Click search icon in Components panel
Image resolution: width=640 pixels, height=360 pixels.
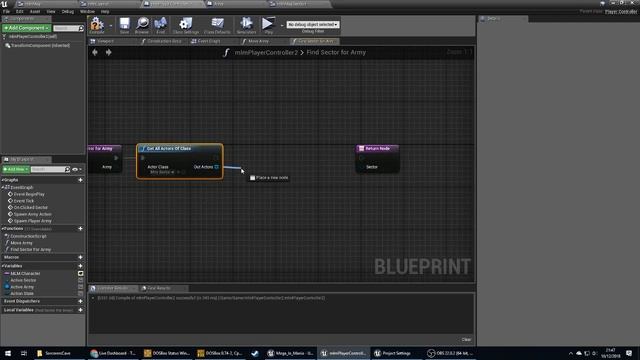click(81, 28)
